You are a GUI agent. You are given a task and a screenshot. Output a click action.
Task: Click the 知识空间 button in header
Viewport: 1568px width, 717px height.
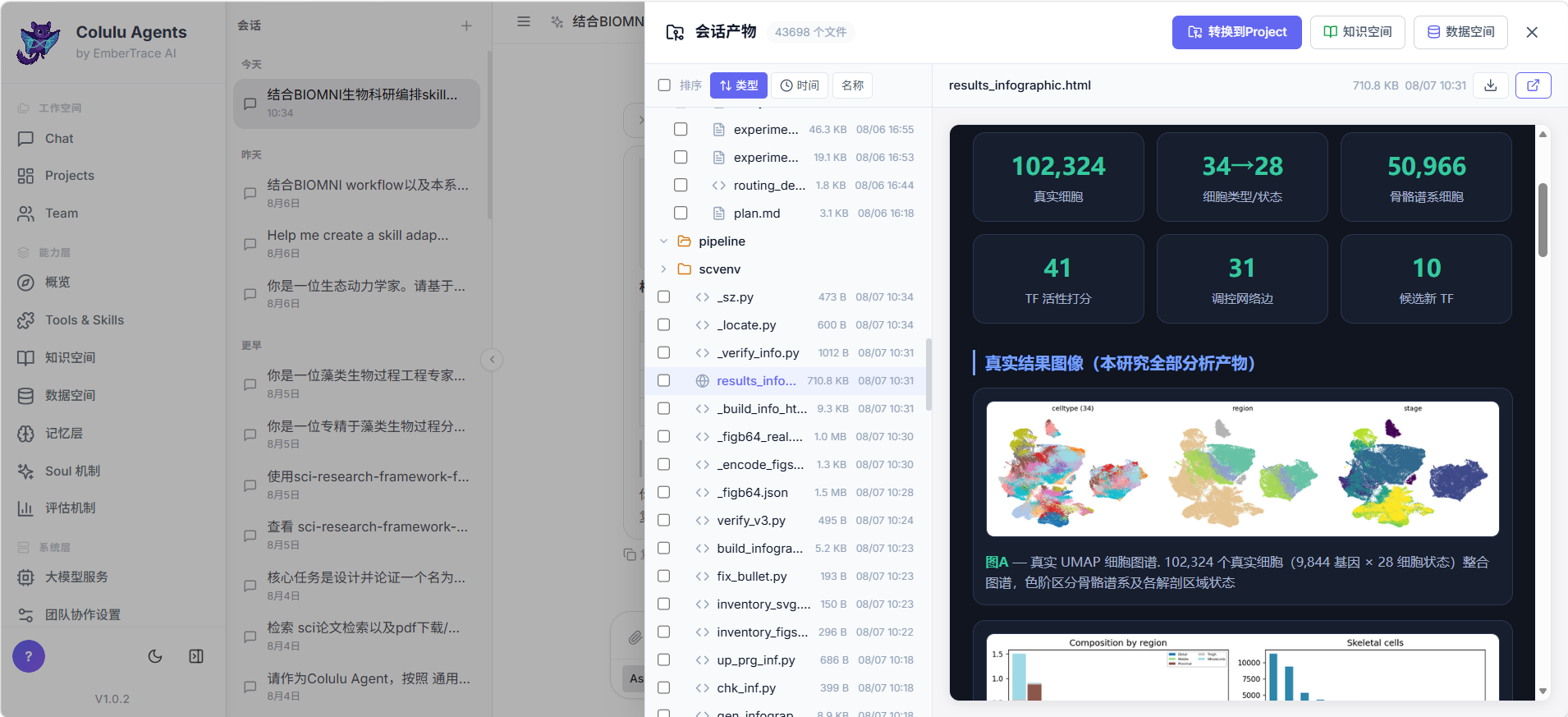[1358, 32]
